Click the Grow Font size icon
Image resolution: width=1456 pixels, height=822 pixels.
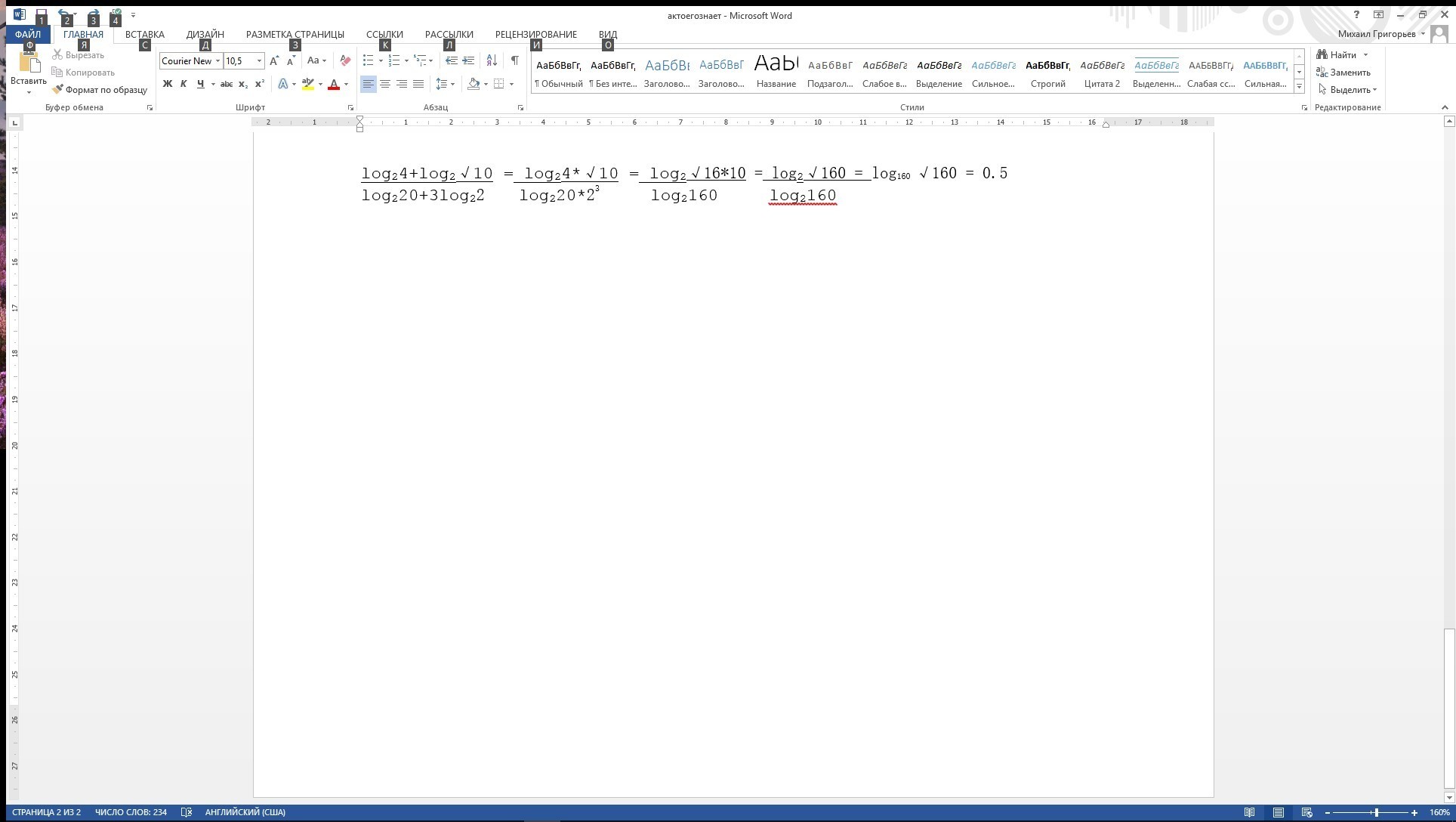(x=274, y=60)
